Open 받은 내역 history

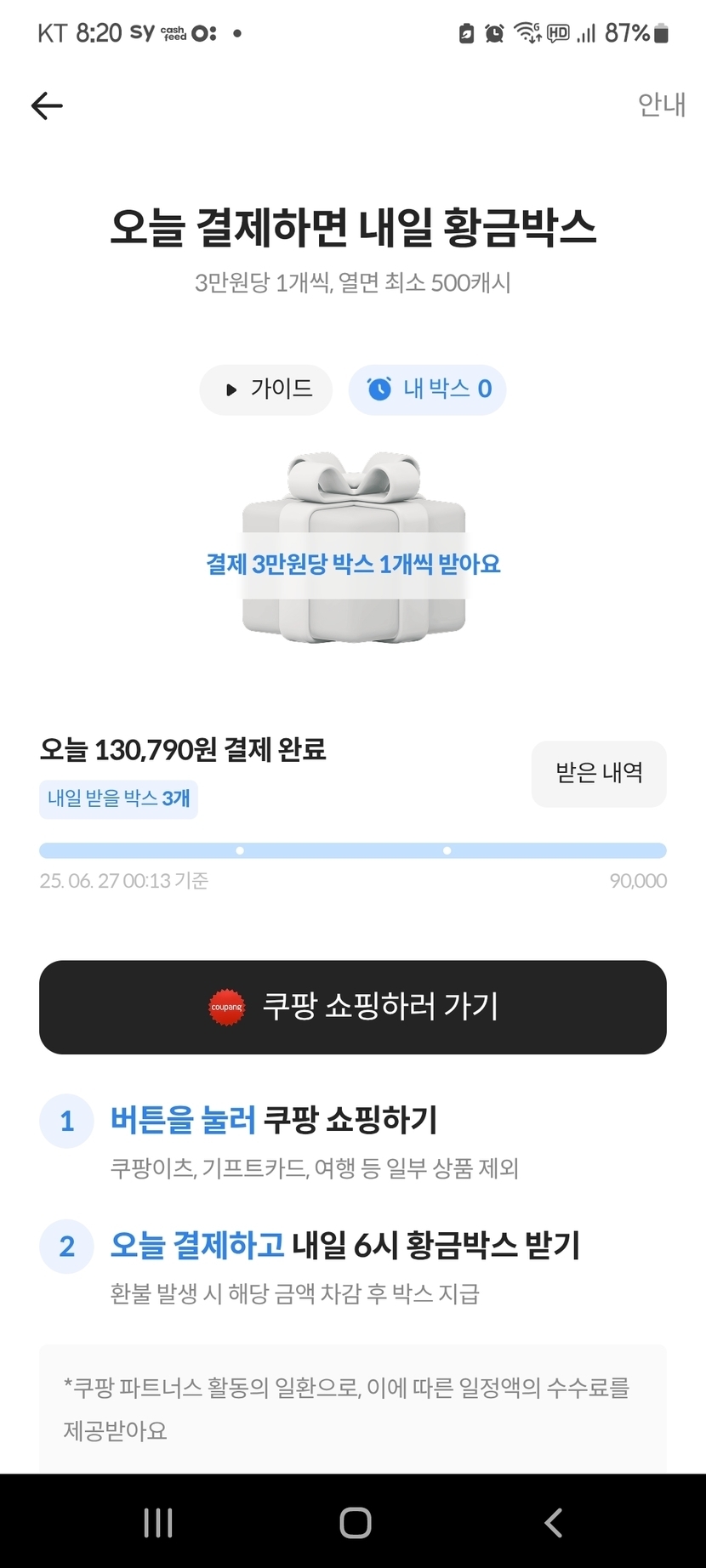pos(599,773)
